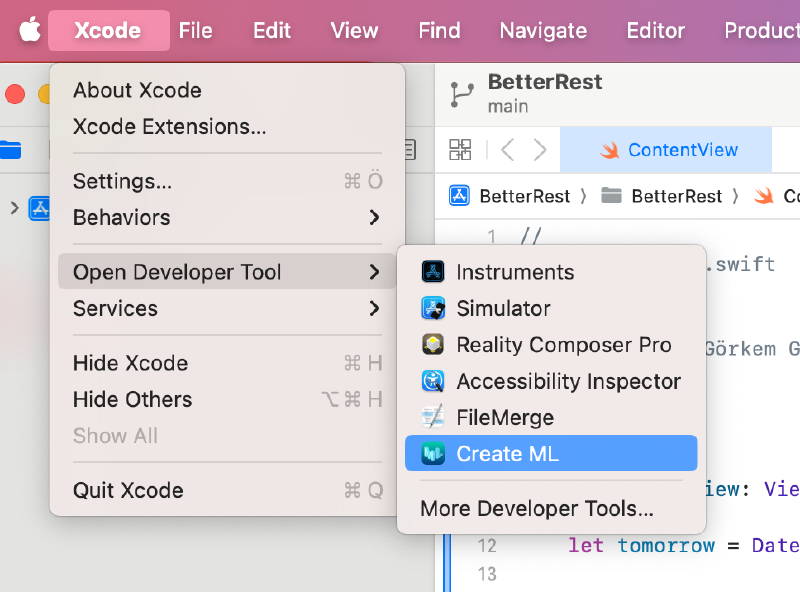Click the source control branch icon

coord(462,94)
